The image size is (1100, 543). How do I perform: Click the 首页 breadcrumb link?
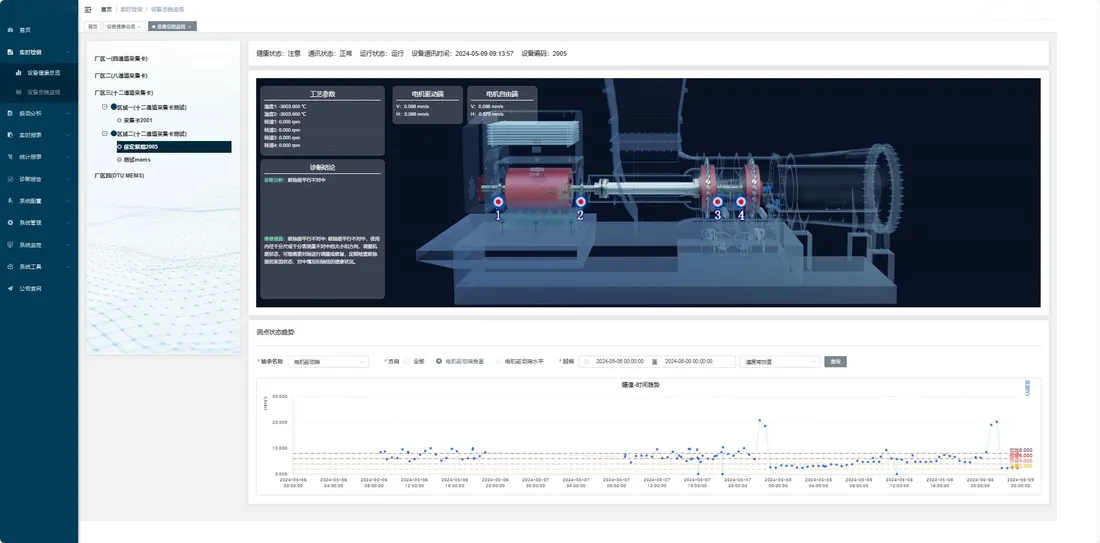tap(107, 10)
